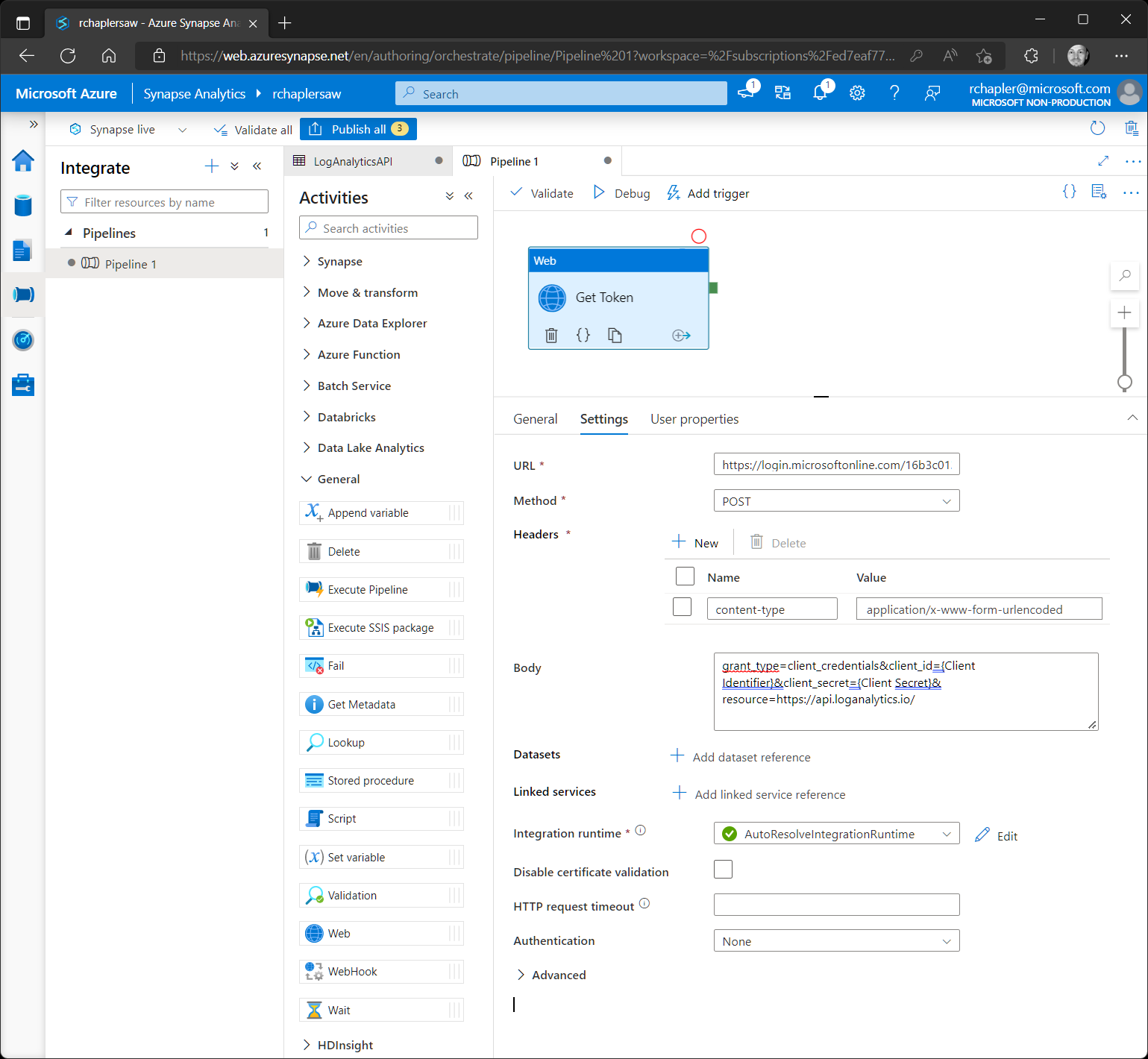Switch to the General tab
This screenshot has height=1059, width=1148.
tap(536, 419)
